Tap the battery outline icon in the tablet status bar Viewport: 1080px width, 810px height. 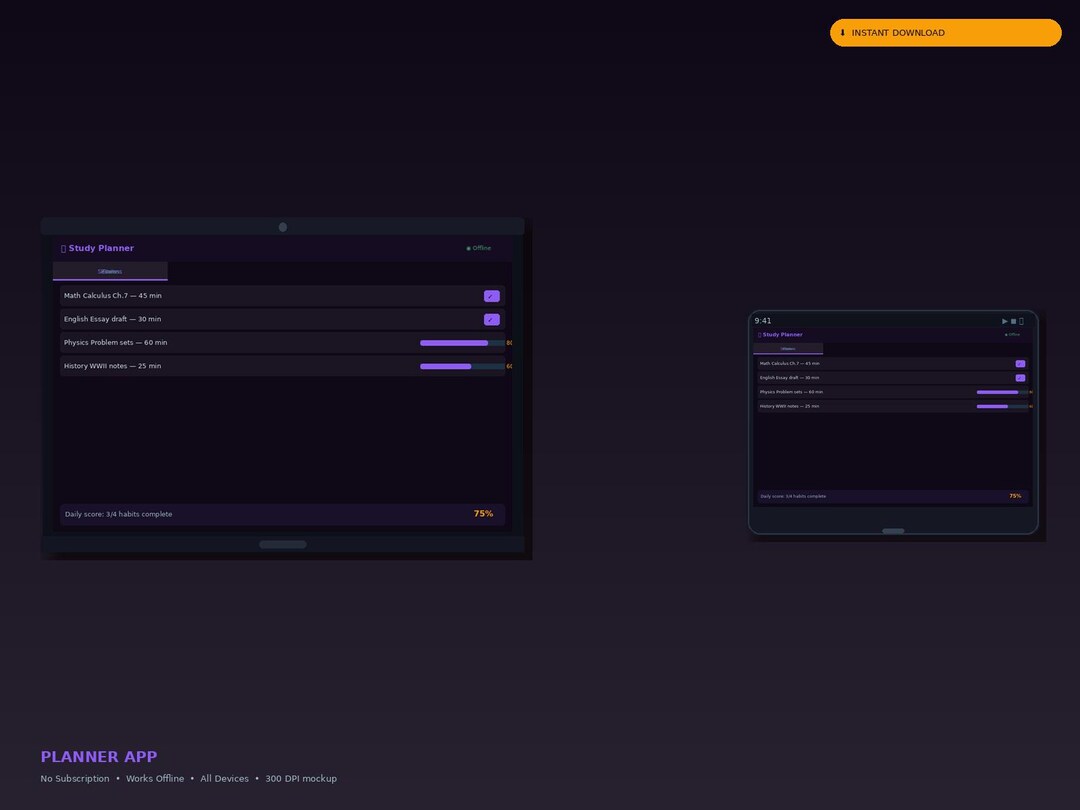[x=1021, y=321]
